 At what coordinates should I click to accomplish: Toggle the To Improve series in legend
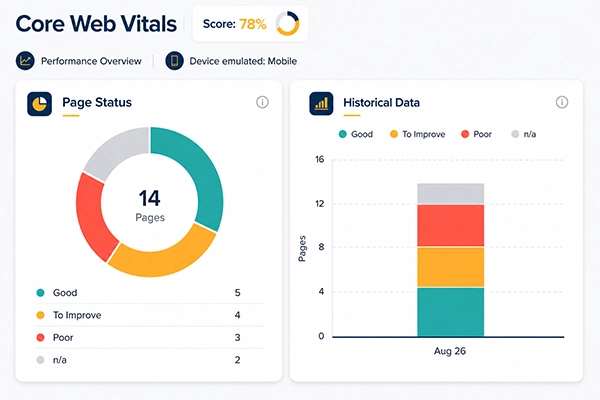tap(417, 134)
